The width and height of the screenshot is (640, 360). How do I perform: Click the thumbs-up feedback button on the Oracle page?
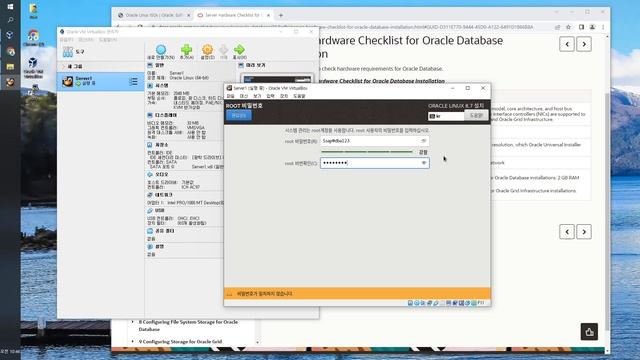click(589, 332)
